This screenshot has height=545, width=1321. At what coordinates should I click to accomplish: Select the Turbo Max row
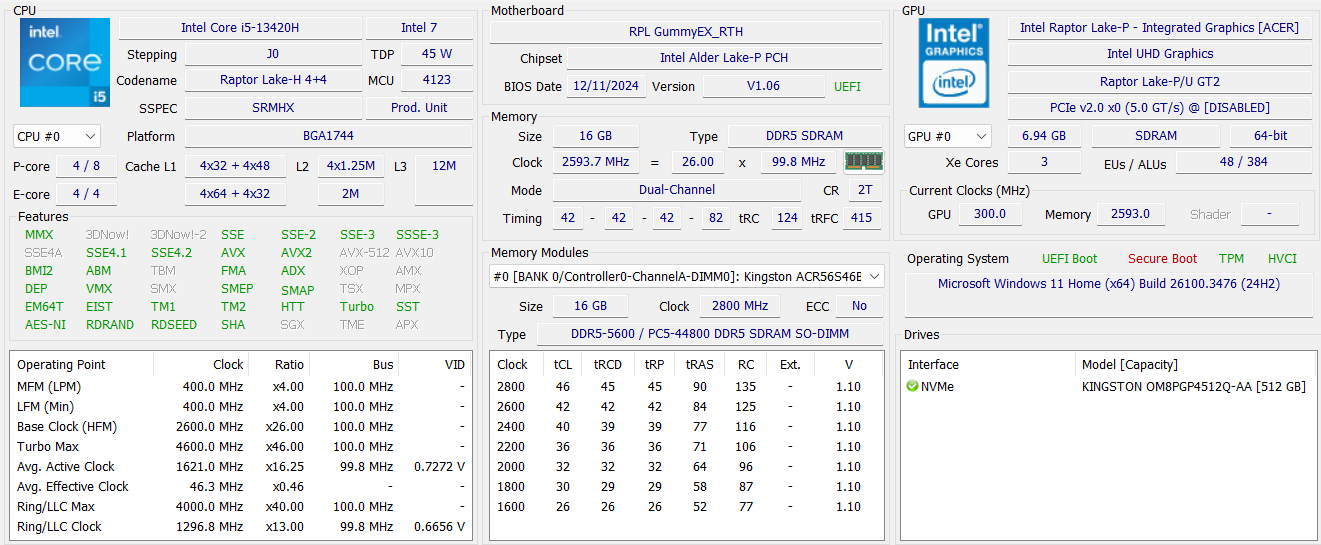click(241, 446)
